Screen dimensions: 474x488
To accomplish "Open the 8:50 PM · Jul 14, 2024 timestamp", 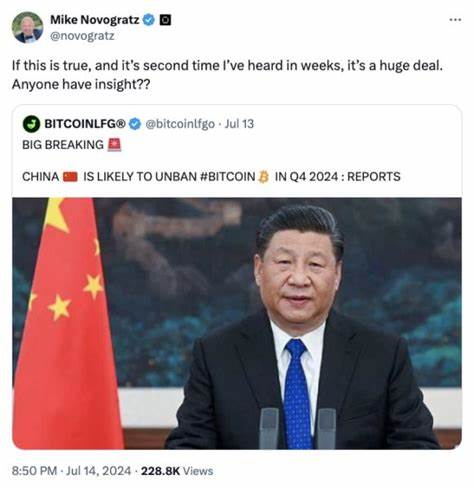I will tap(71, 471).
